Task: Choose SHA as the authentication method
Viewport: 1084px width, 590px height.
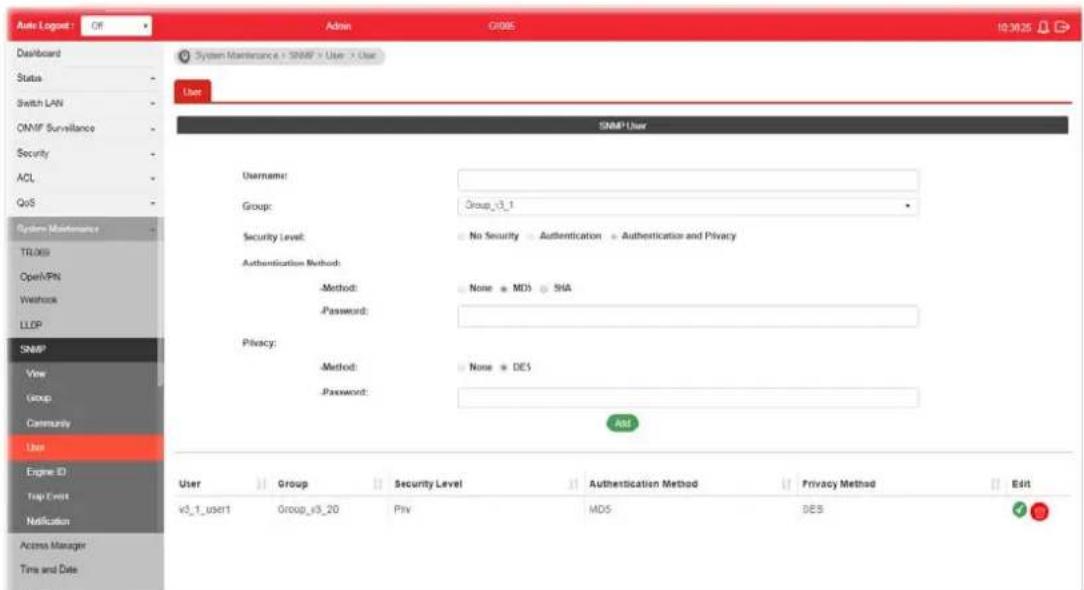Action: click(544, 288)
